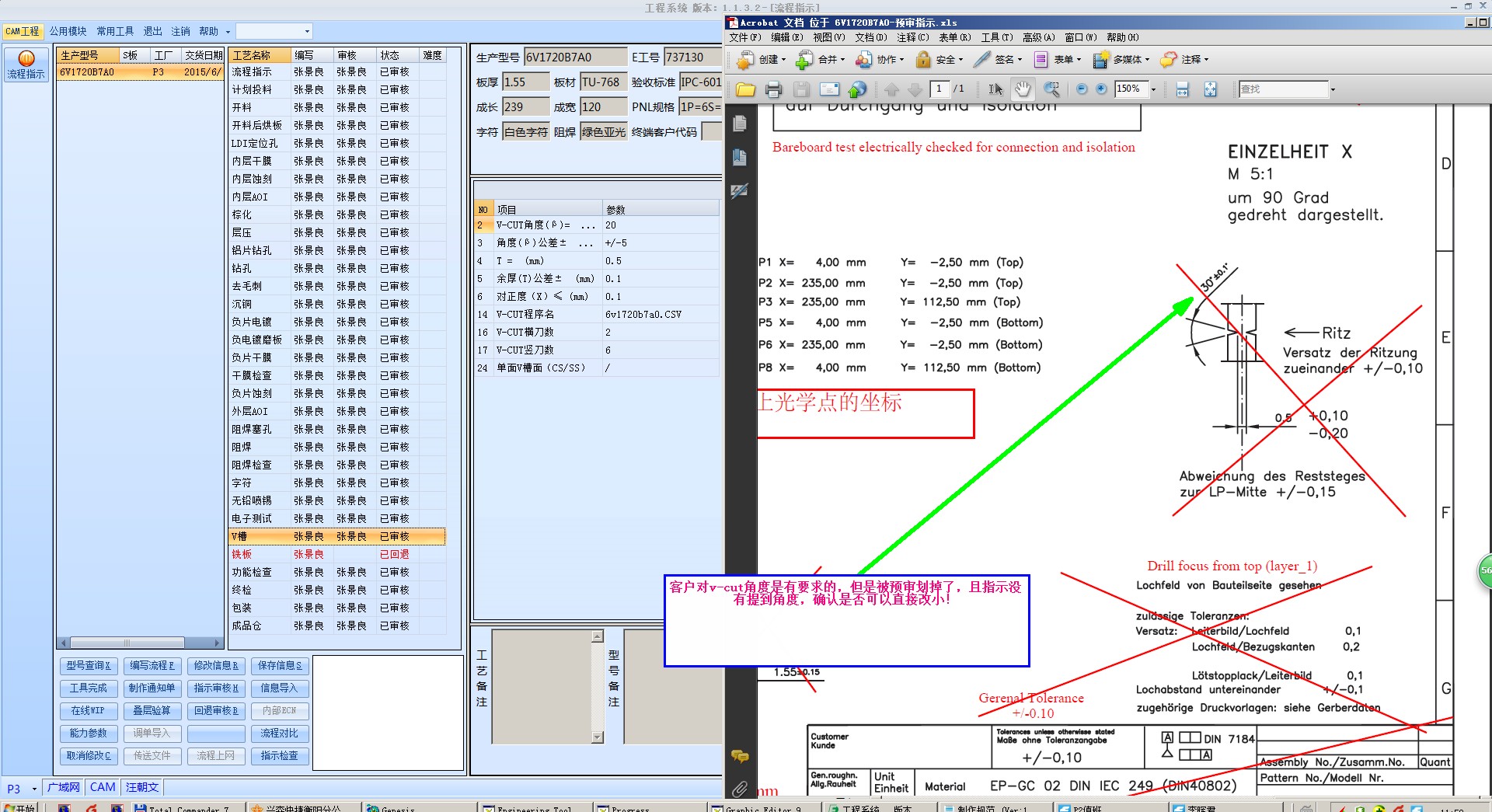This screenshot has height=812, width=1492.
Task: Click the next page down-arrow icon
Action: 915,89
